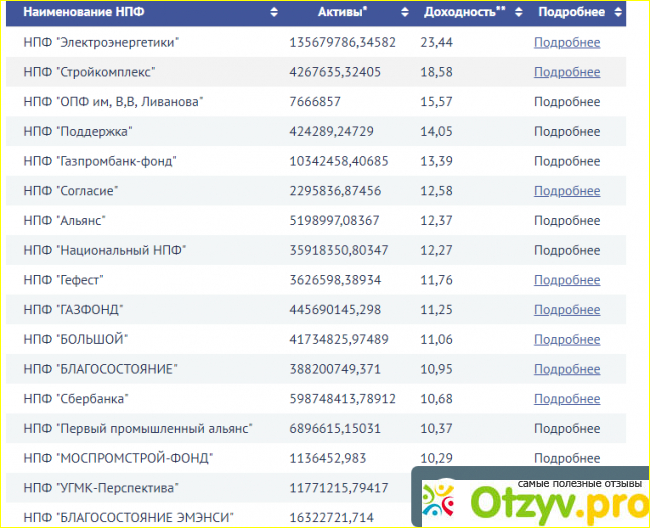650x528 pixels.
Task: View details link for НПФ Поддержка
Action: click(567, 131)
